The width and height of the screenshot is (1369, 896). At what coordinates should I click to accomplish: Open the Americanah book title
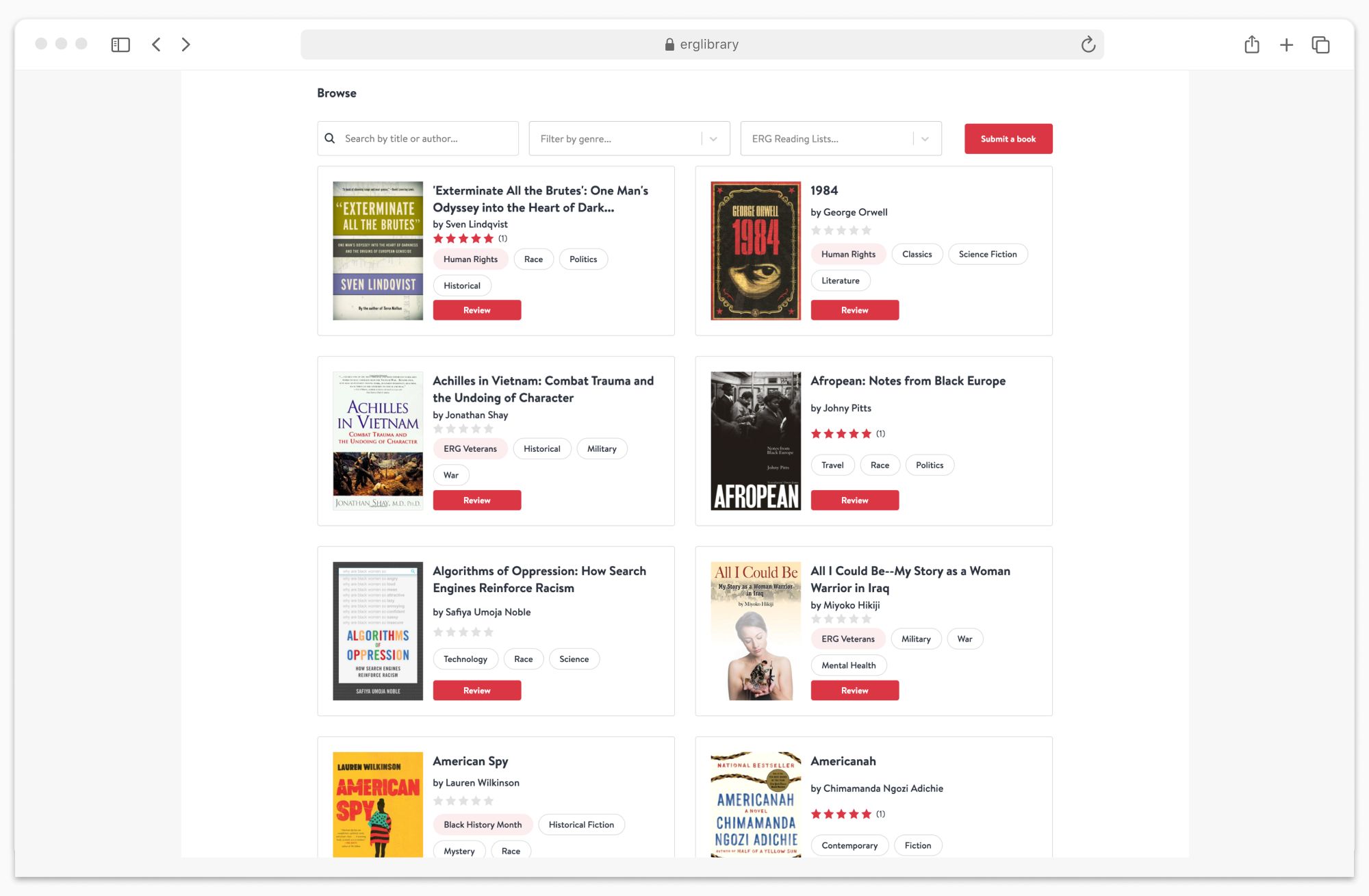(843, 761)
